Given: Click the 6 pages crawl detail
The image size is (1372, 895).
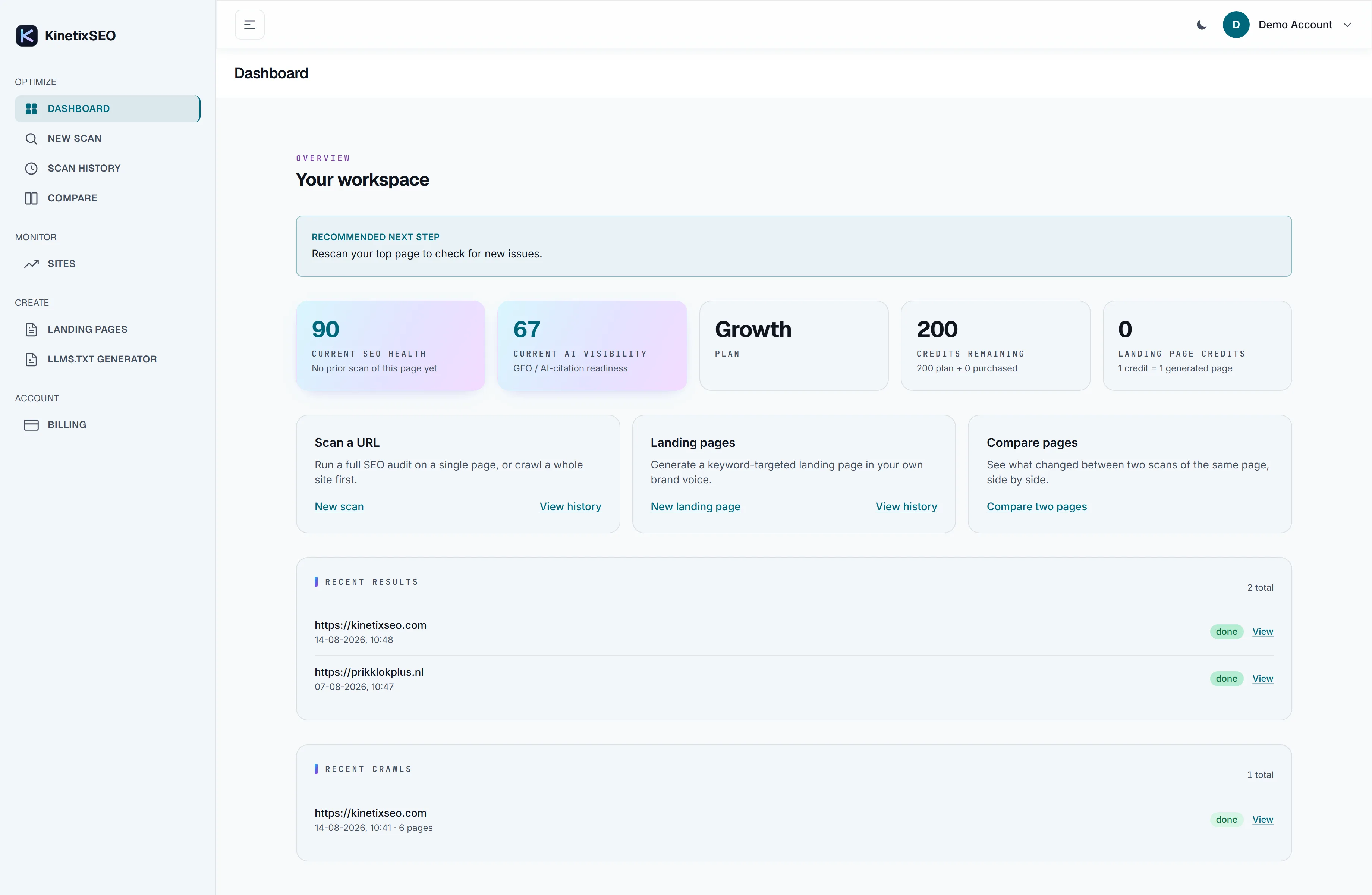Looking at the screenshot, I should (x=416, y=828).
